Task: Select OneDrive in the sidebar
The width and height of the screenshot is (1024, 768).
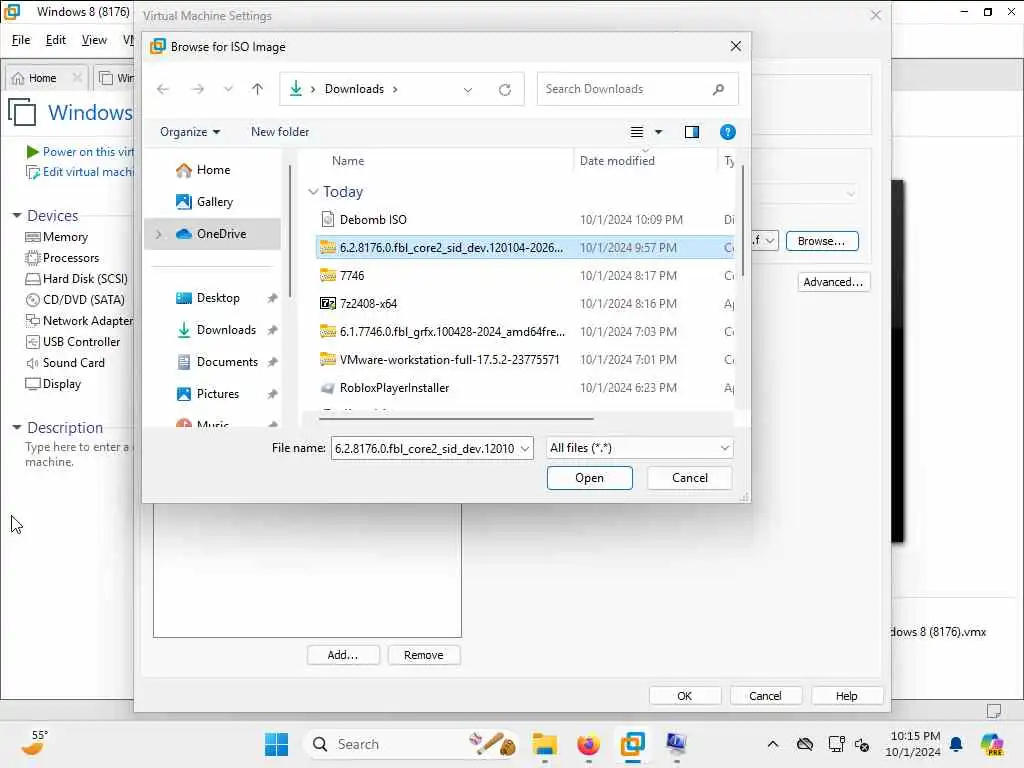Action: click(212, 234)
